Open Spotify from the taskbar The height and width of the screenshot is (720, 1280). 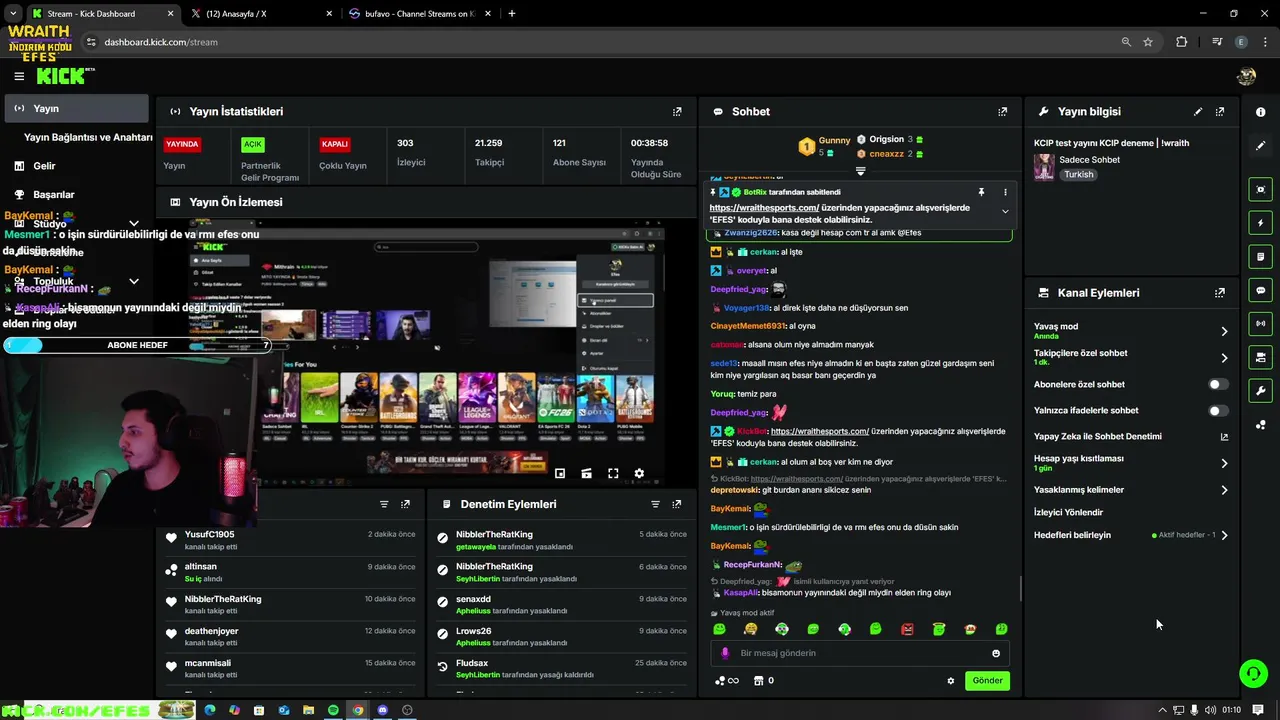pyautogui.click(x=333, y=710)
